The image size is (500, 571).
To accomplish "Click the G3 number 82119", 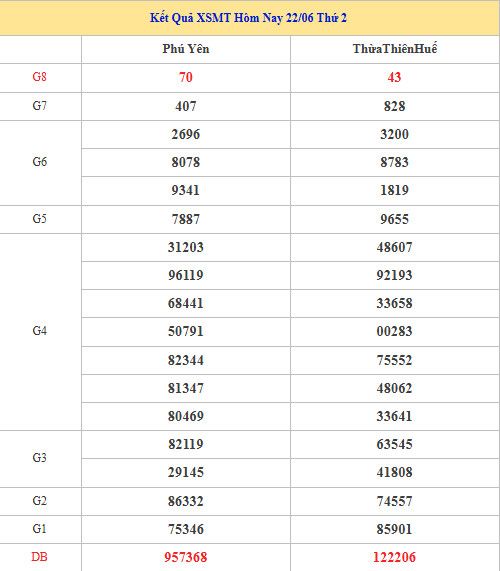I will [x=186, y=444].
